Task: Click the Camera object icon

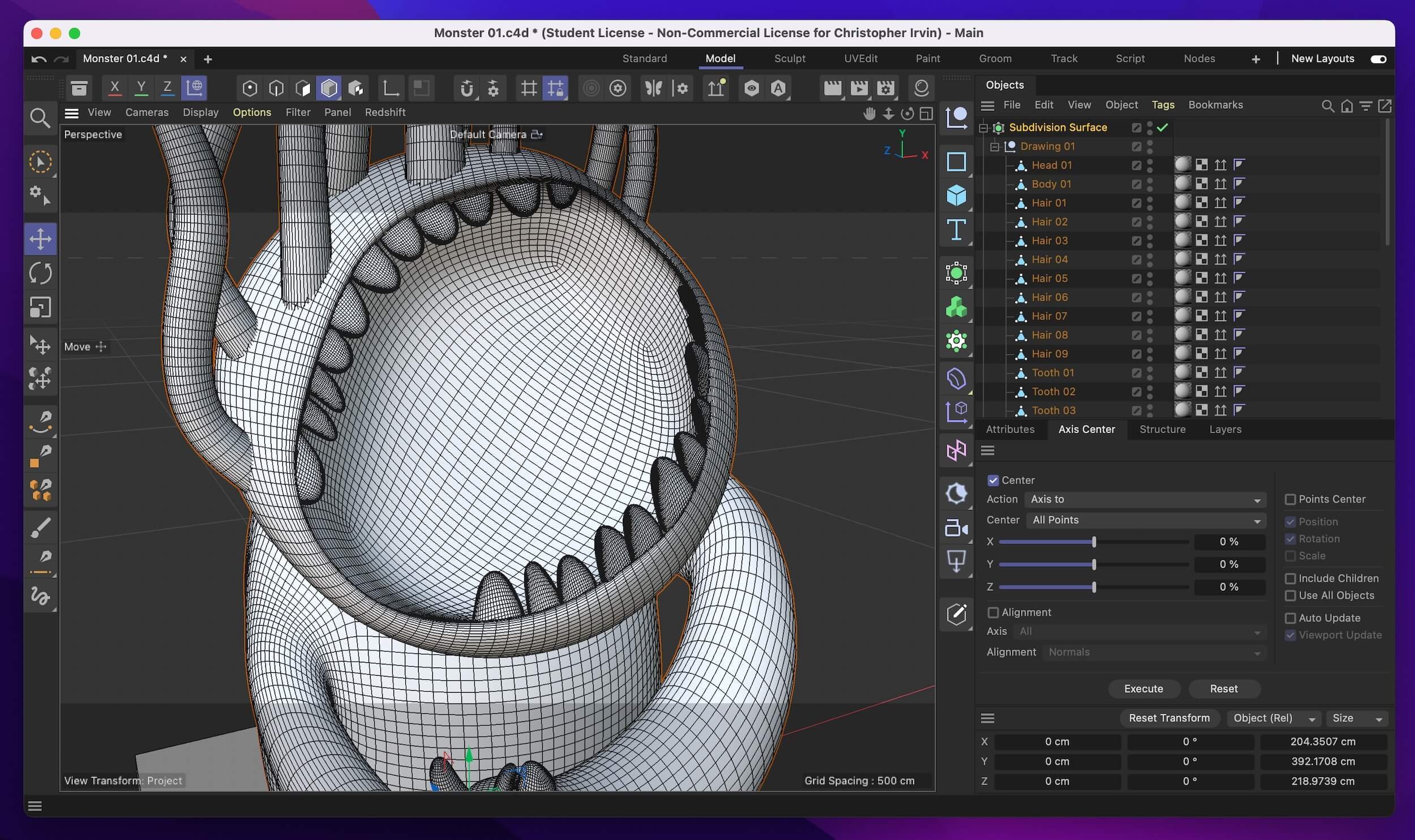Action: click(956, 528)
